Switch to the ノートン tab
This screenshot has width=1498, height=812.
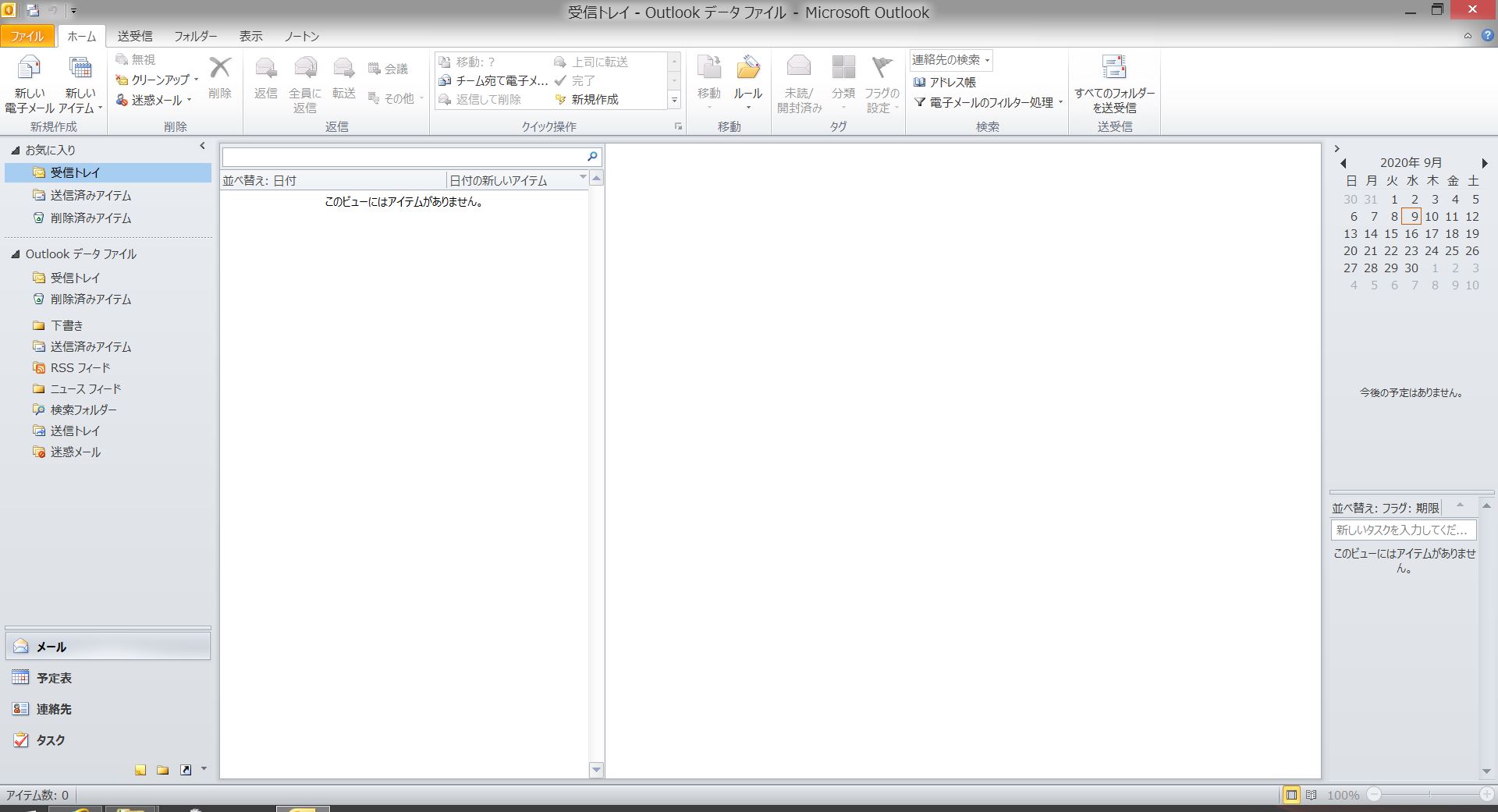302,36
